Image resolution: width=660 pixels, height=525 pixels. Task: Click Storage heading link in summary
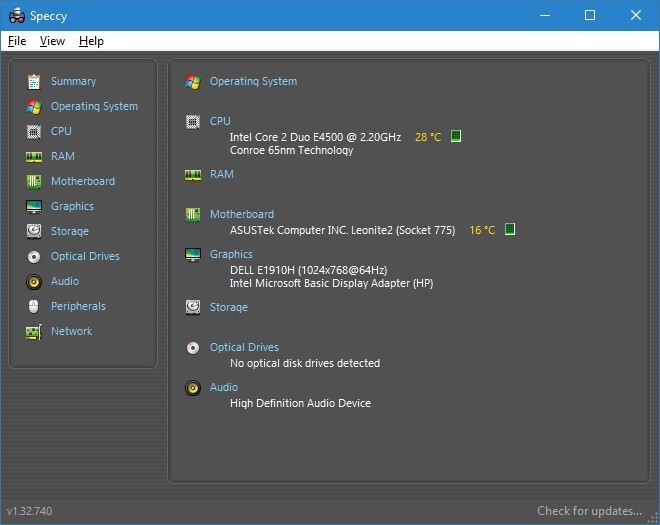[229, 307]
